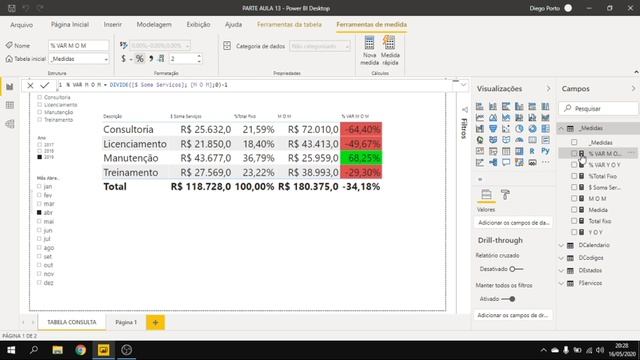Expand the DEstados table

(x=561, y=271)
